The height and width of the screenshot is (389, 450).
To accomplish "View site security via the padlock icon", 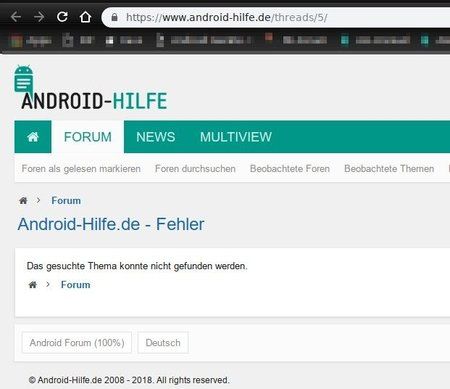I will pos(114,17).
